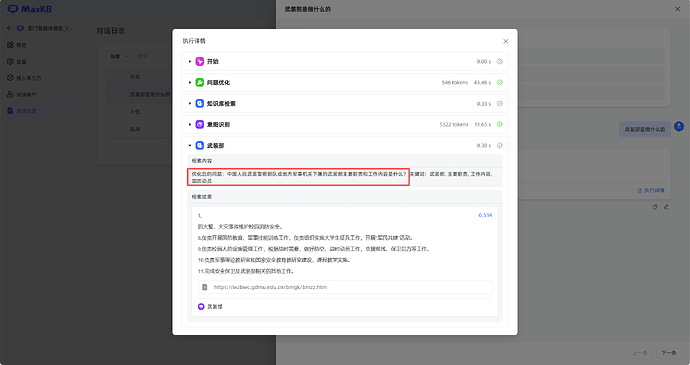Image resolution: width=690 pixels, height=365 pixels.
Task: Click the 对话日志 document icon in sidebar
Action: click(x=10, y=111)
